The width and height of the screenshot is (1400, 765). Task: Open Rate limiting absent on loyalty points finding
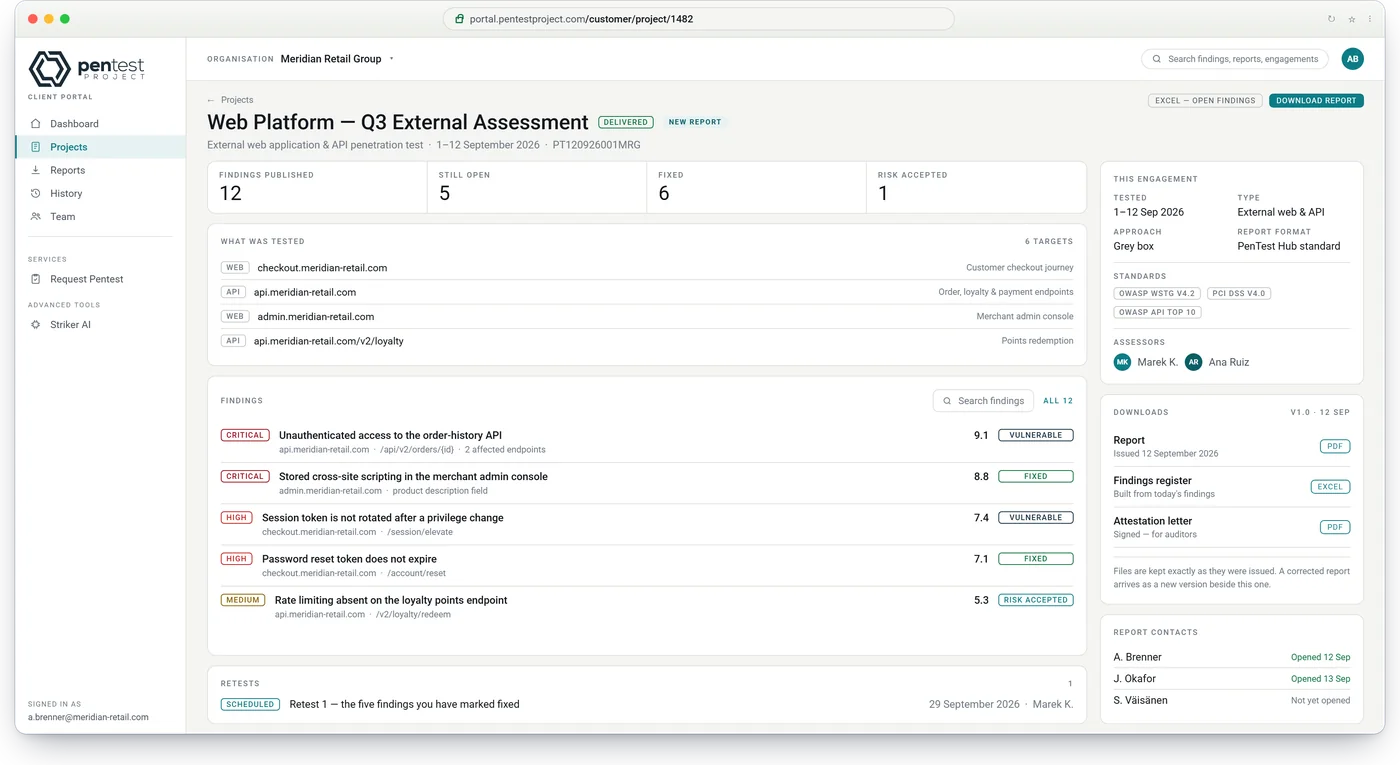point(646,606)
